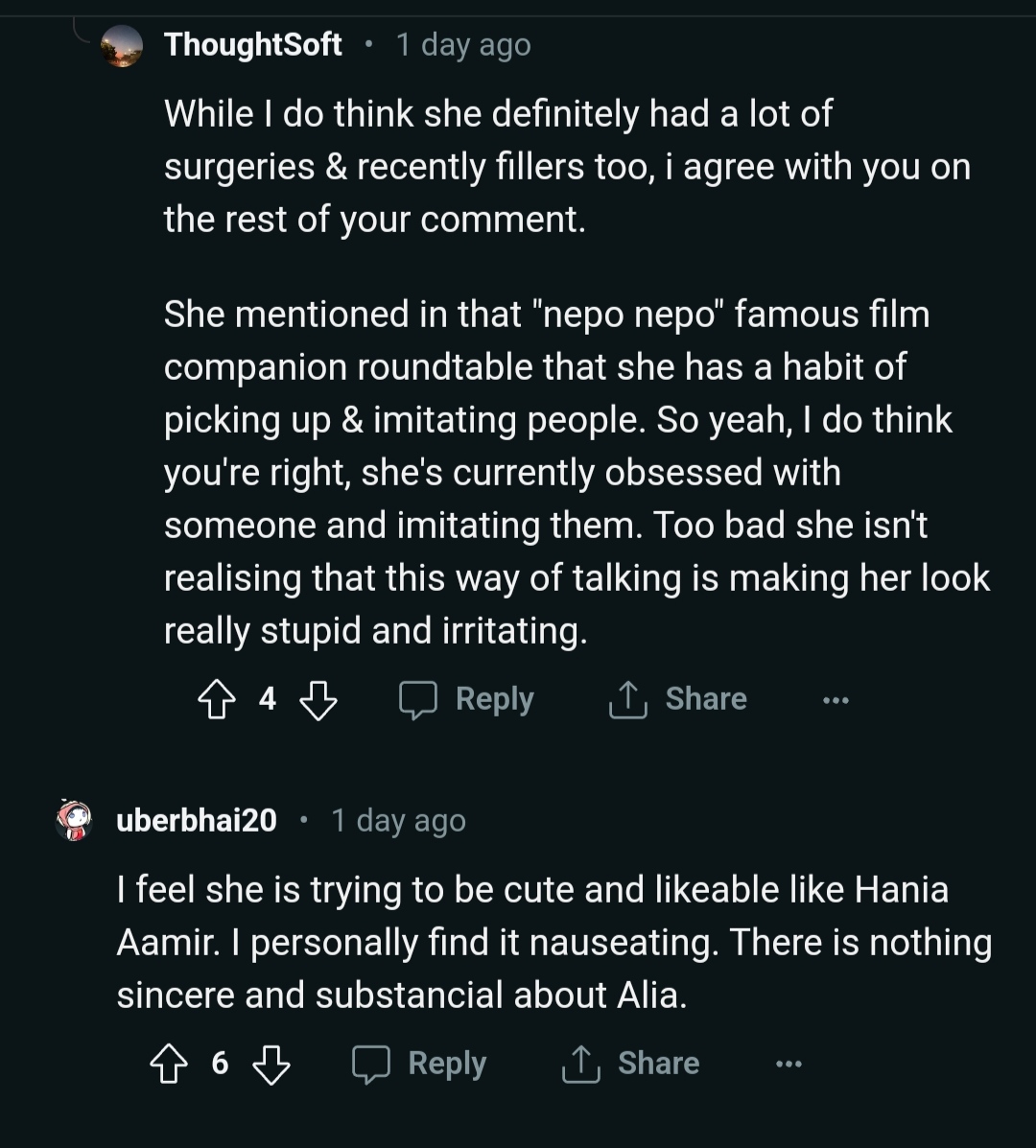
Task: Click the reply bubble icon under uberbhai20's comment
Action: click(x=372, y=1063)
